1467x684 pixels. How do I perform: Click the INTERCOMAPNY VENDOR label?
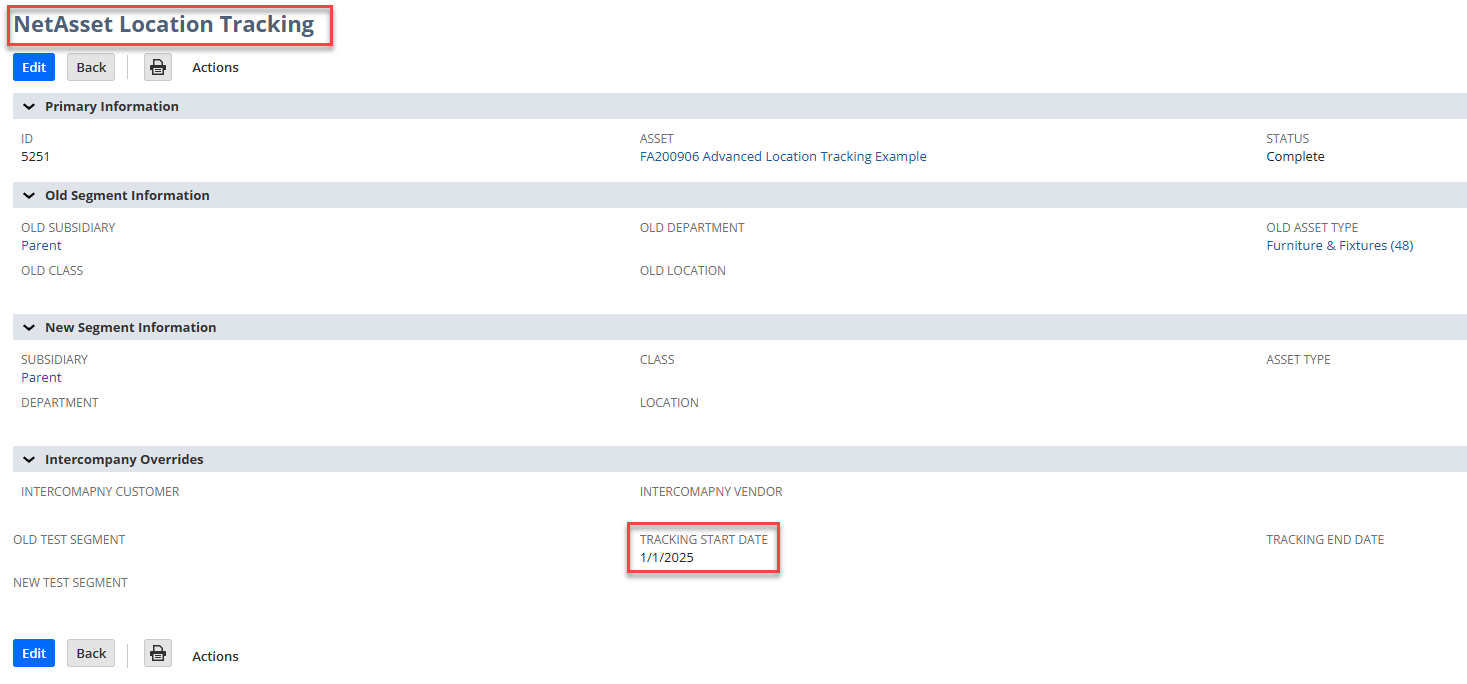coord(711,491)
